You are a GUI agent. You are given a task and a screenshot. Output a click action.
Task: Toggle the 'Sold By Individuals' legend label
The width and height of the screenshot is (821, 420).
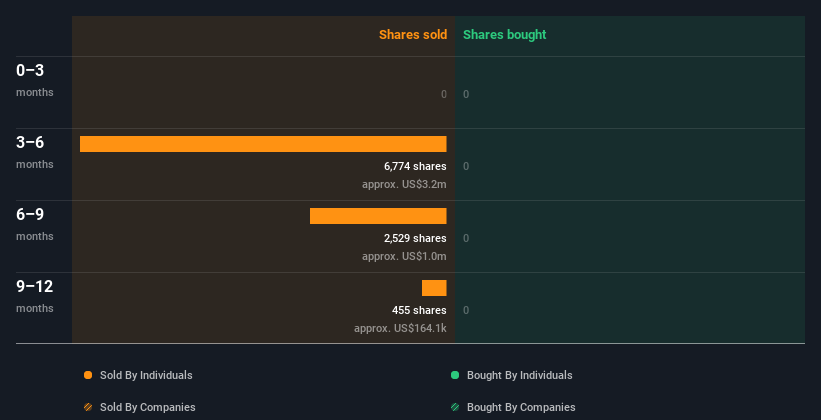tap(146, 375)
